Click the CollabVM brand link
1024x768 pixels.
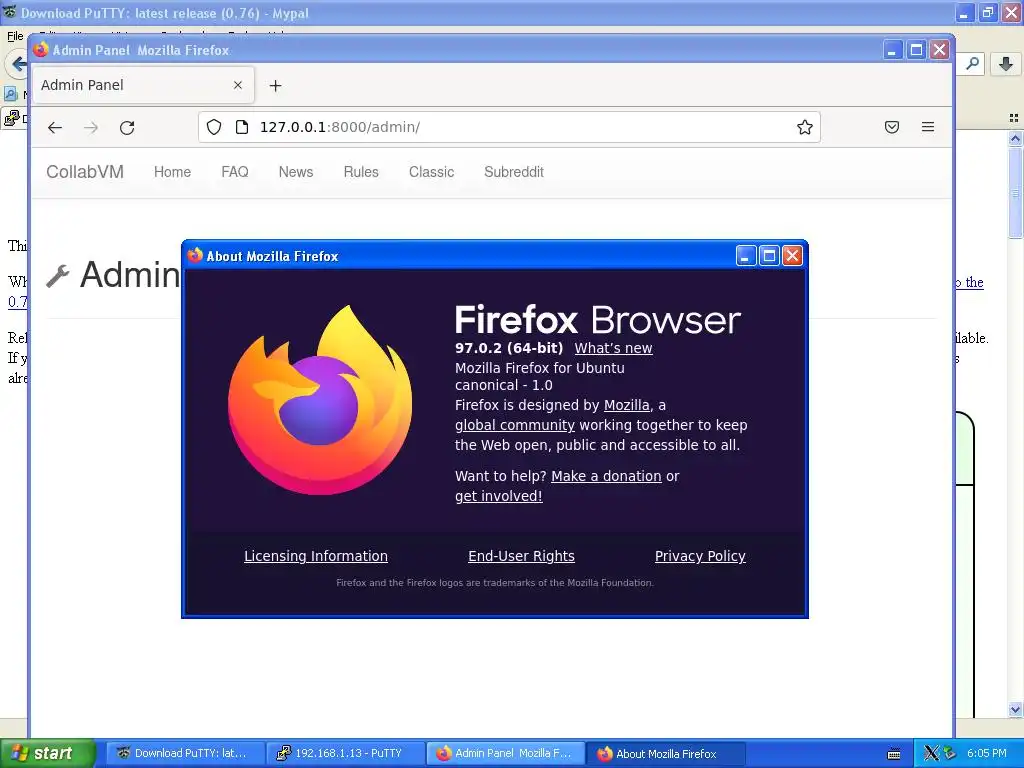85,172
